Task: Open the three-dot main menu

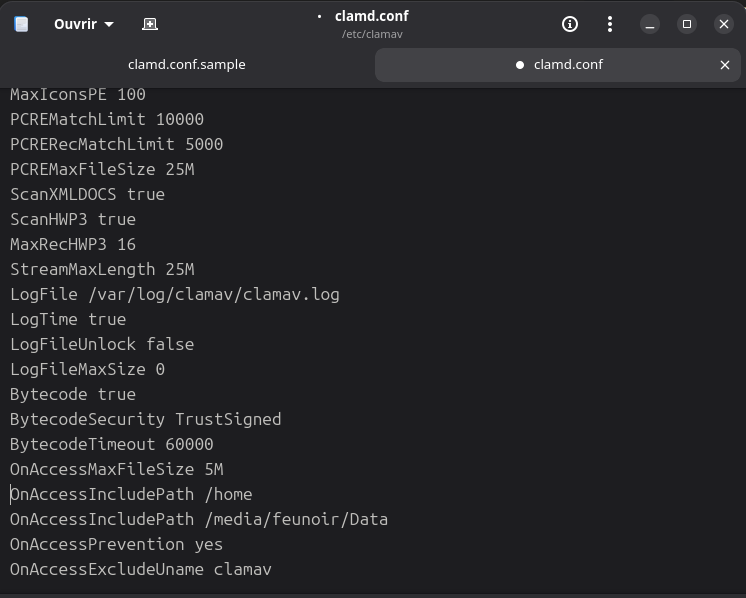Action: click(610, 24)
